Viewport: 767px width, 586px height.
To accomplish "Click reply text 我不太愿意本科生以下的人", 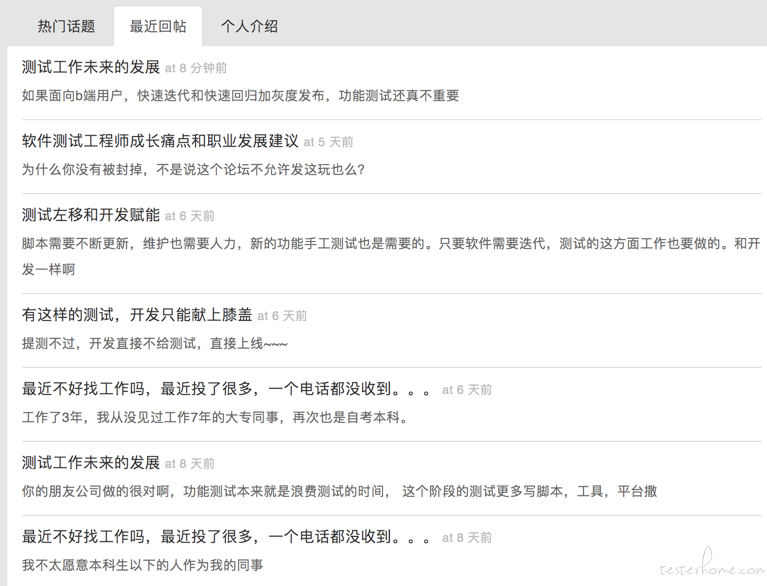I will click(x=142, y=565).
